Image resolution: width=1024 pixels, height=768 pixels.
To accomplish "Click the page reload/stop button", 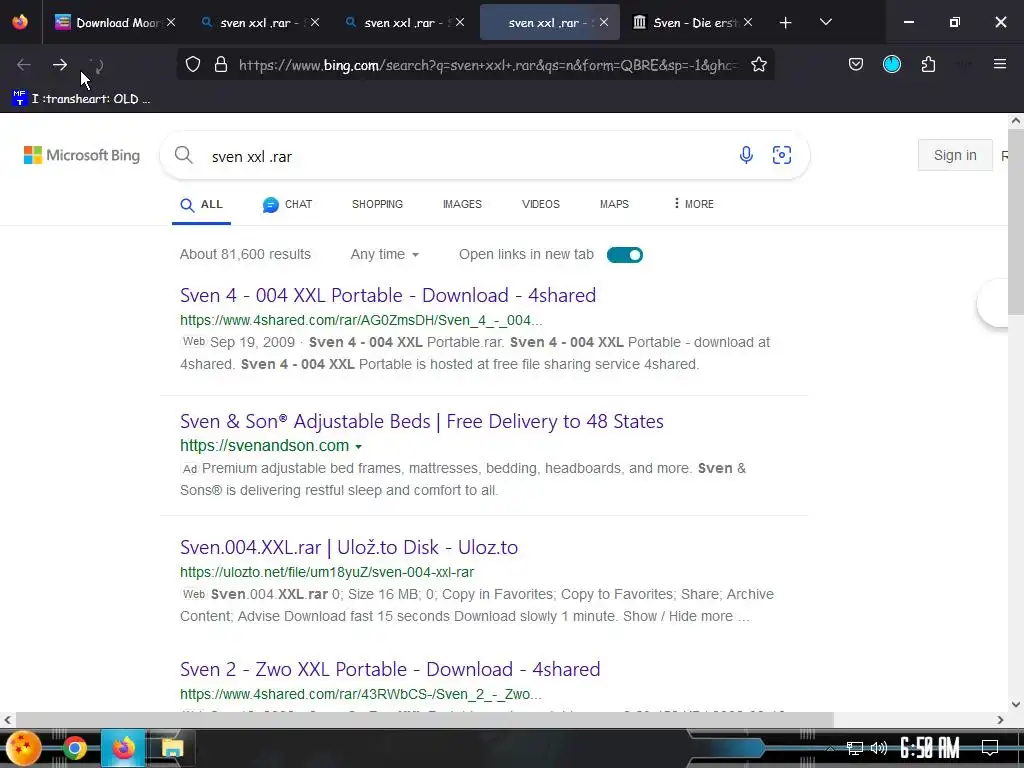I will [x=97, y=65].
